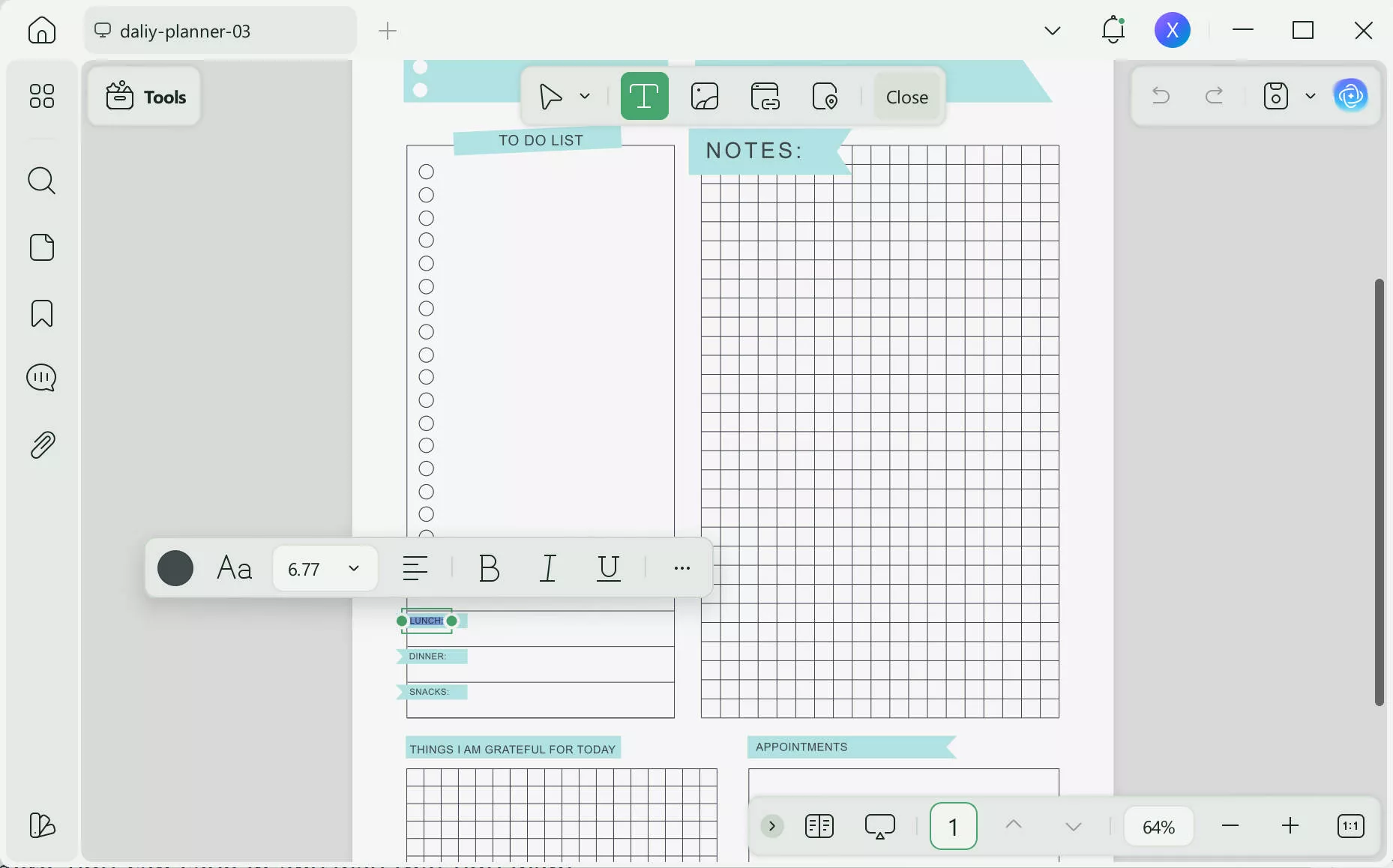Open the comments panel
This screenshot has height=868, width=1393.
tap(42, 378)
